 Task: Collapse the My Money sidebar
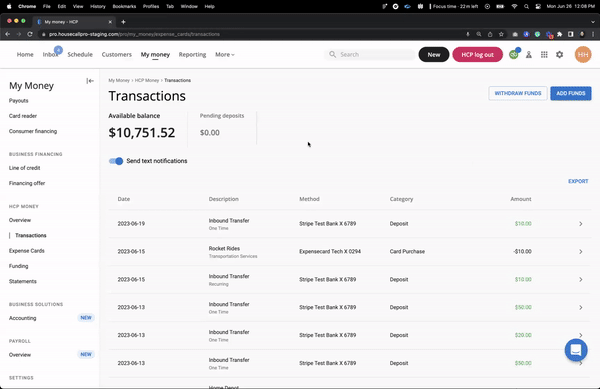[90, 81]
